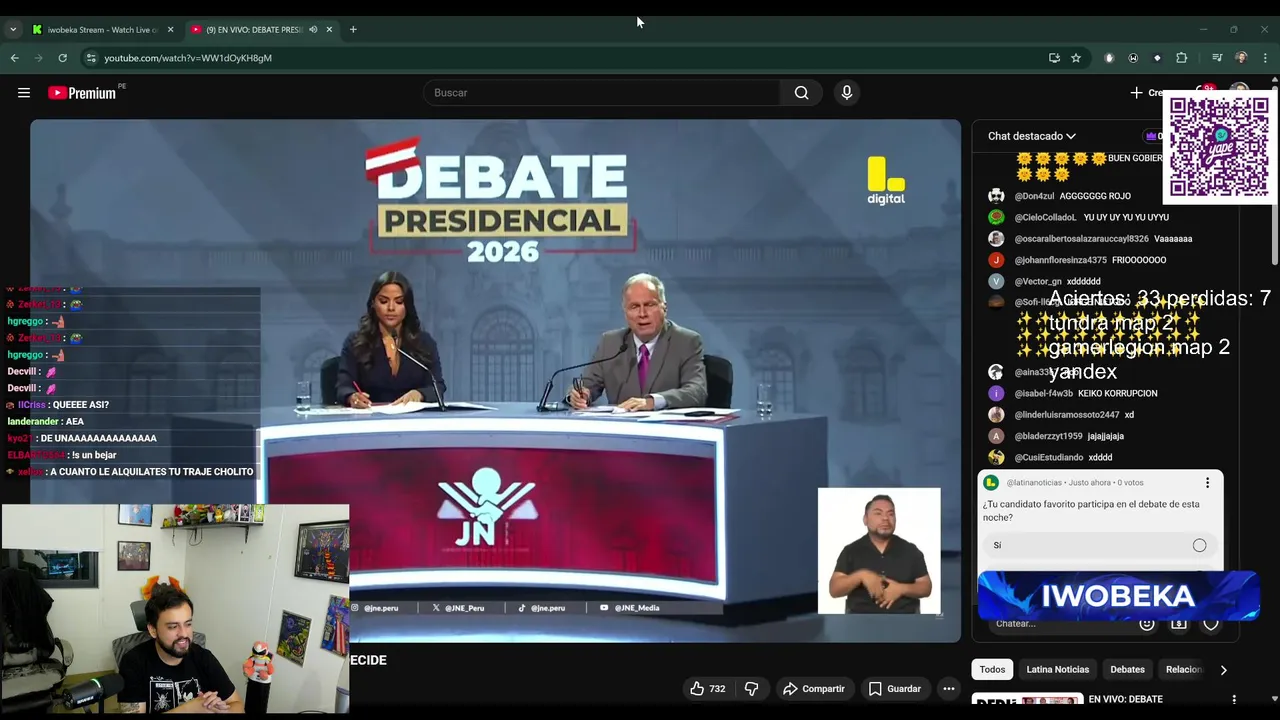Expand the Chat destacado dropdown
The image size is (1280, 720).
tap(1032, 136)
